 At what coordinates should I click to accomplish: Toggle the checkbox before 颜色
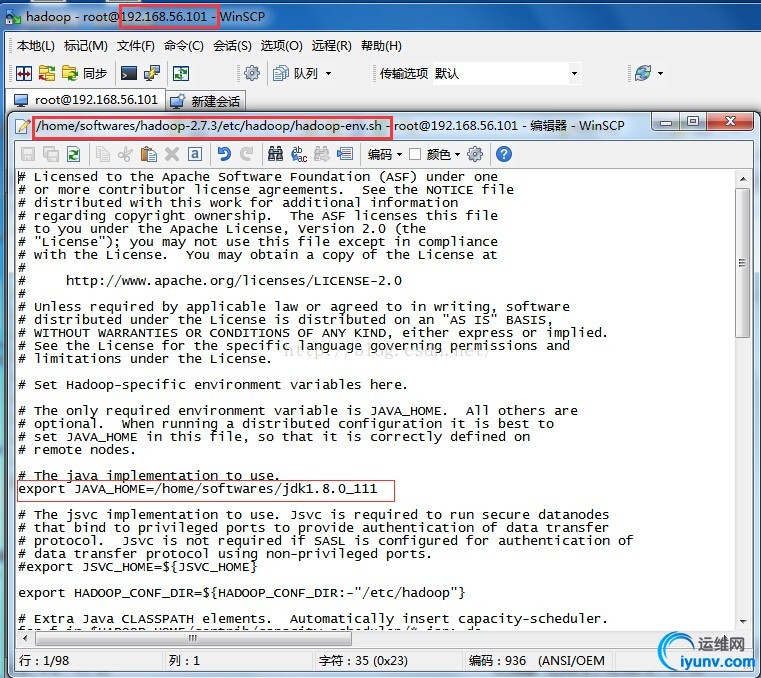[x=415, y=154]
